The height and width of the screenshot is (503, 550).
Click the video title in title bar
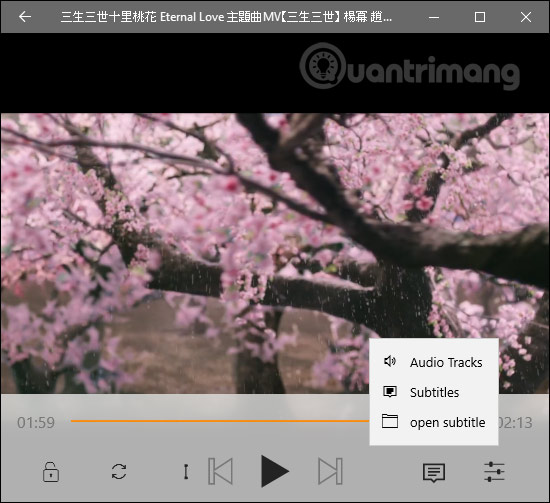click(x=226, y=17)
